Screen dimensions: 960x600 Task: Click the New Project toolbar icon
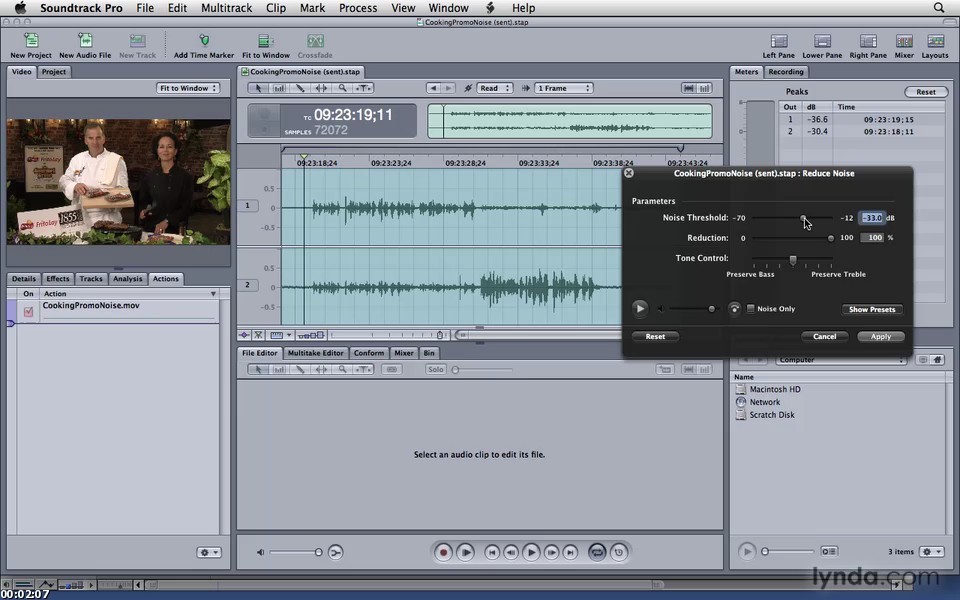[x=31, y=41]
